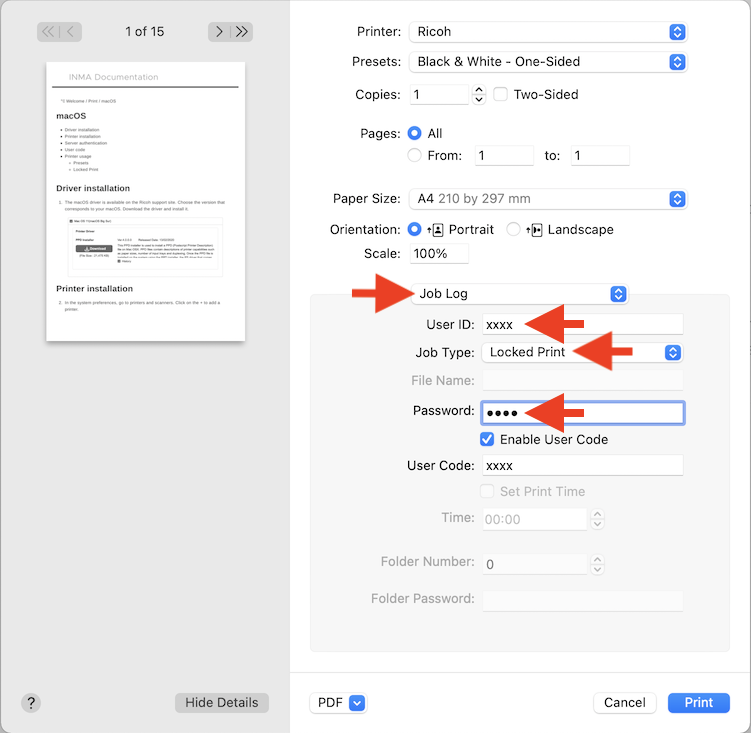Viewport: 751px width, 733px height.
Task: Jump to the last page preview
Action: pyautogui.click(x=241, y=32)
